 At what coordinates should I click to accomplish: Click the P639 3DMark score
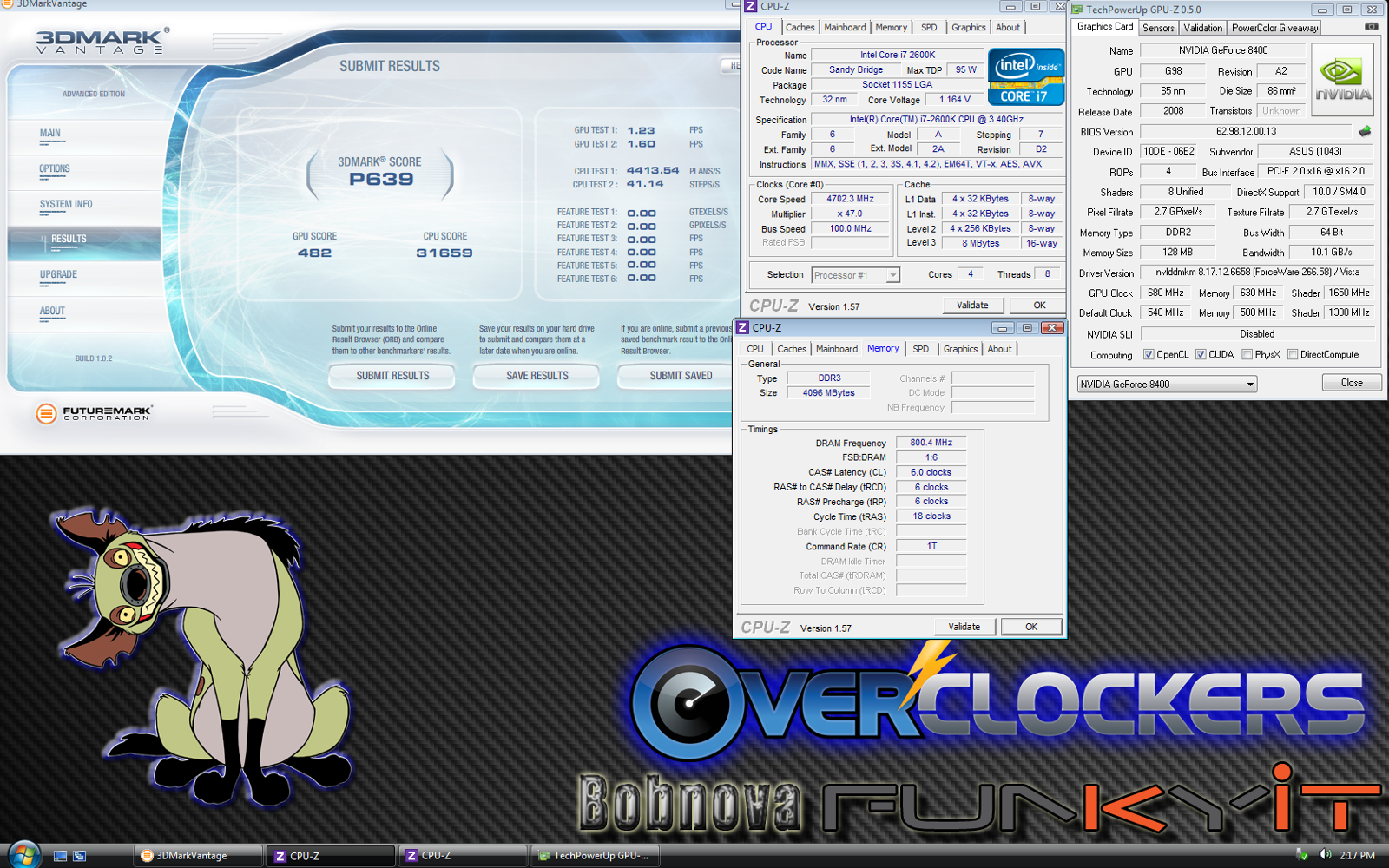[x=381, y=180]
